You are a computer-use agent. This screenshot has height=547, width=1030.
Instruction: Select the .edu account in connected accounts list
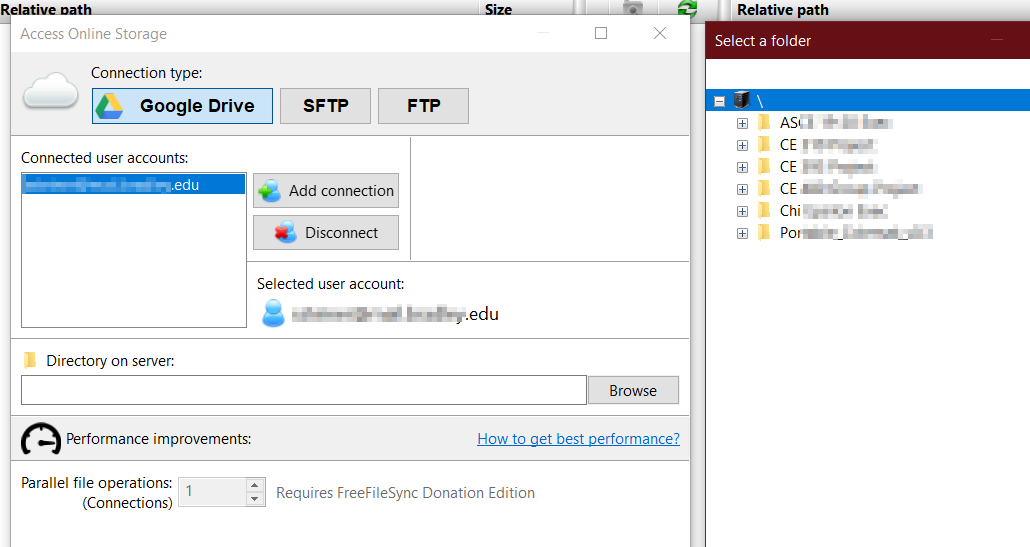pos(133,185)
